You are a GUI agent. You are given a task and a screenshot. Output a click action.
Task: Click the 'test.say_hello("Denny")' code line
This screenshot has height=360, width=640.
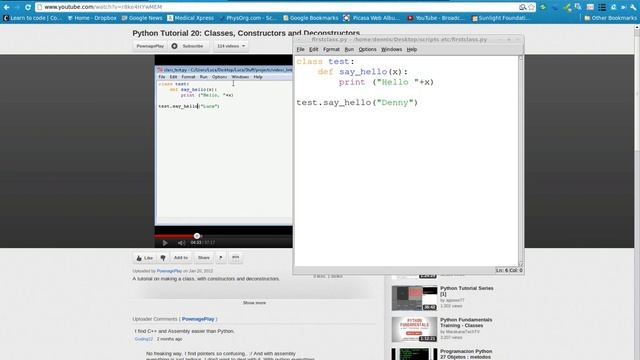[357, 102]
